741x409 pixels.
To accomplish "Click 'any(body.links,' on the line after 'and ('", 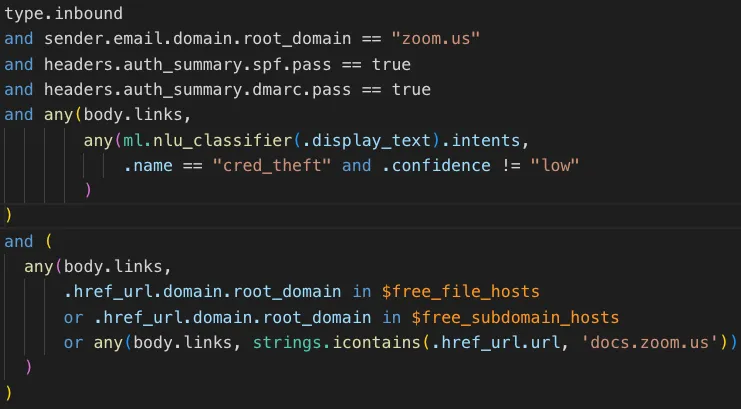I will [98, 267].
